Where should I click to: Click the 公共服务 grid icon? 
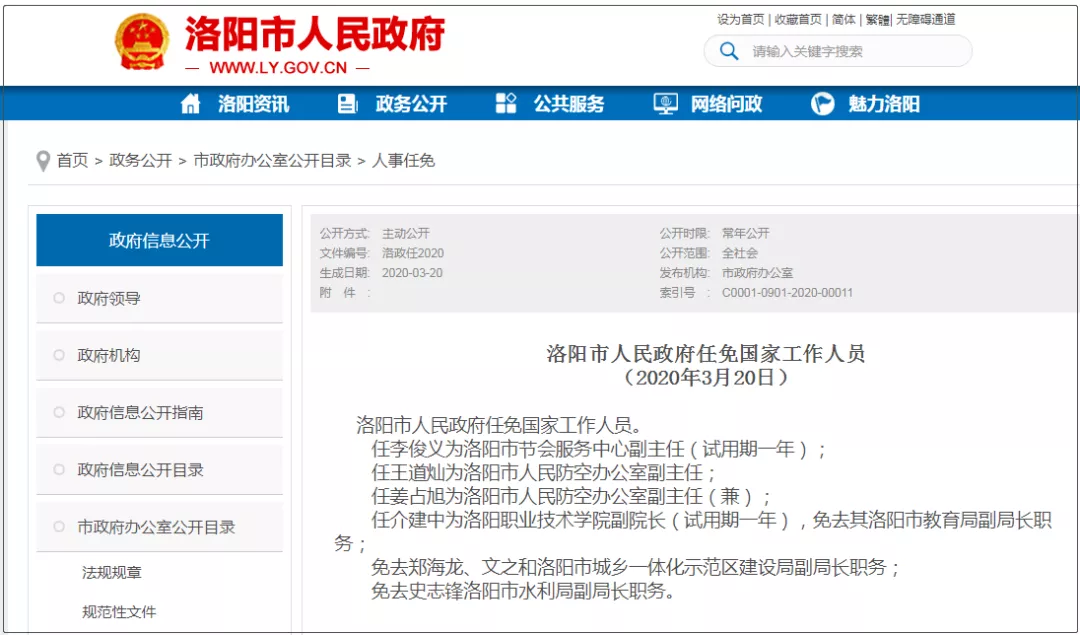[505, 103]
